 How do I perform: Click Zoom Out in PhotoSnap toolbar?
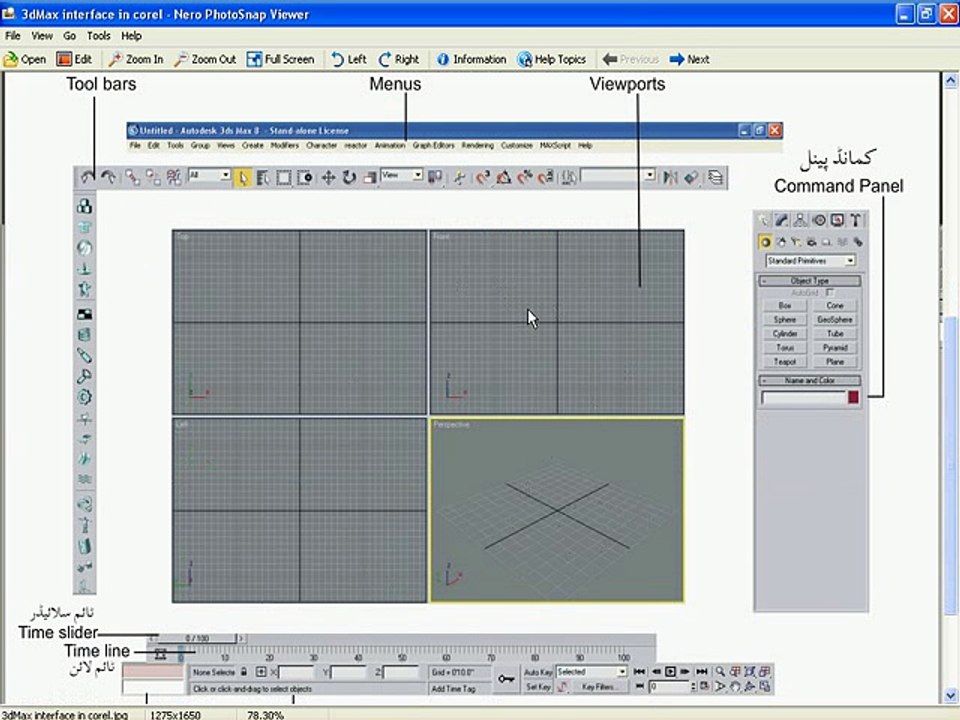pos(205,59)
